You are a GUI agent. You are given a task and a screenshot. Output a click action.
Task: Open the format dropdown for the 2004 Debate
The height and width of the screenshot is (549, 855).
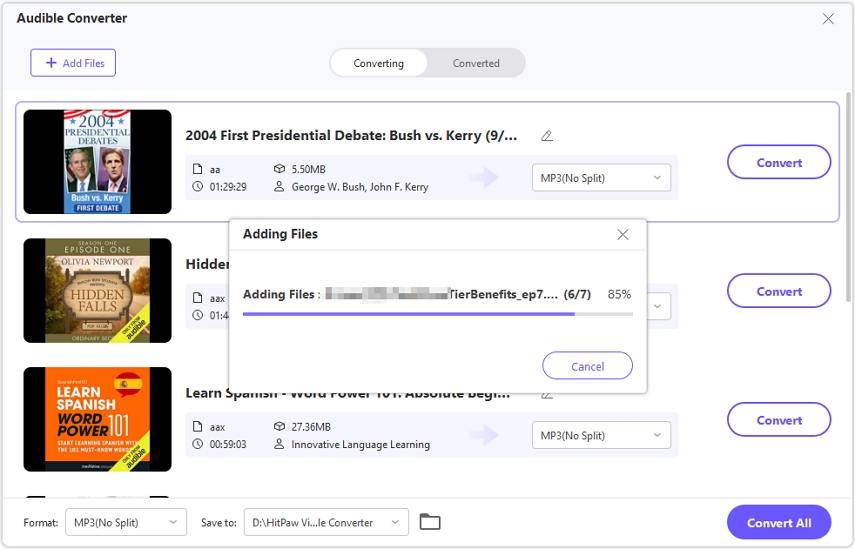(x=601, y=178)
